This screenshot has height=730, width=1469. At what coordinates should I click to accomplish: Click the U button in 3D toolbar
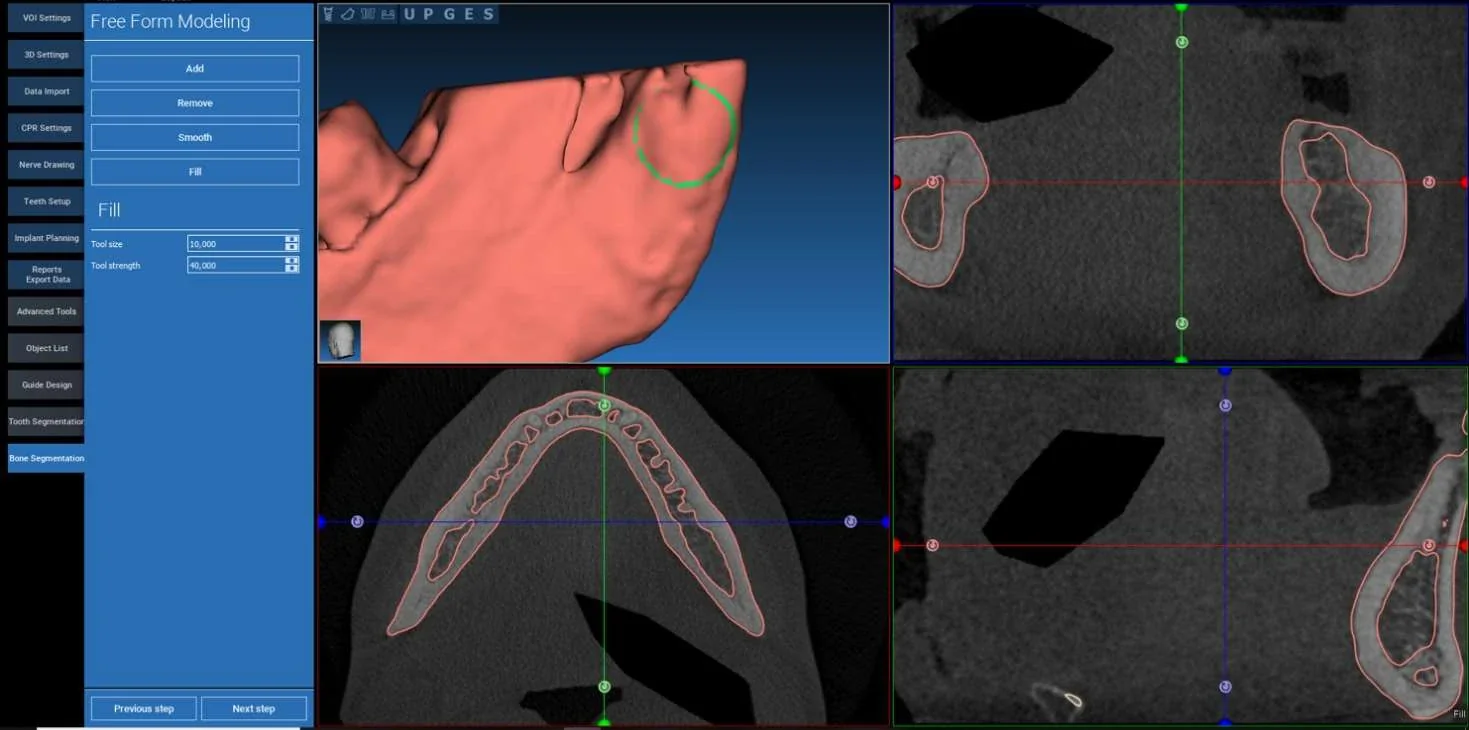409,14
